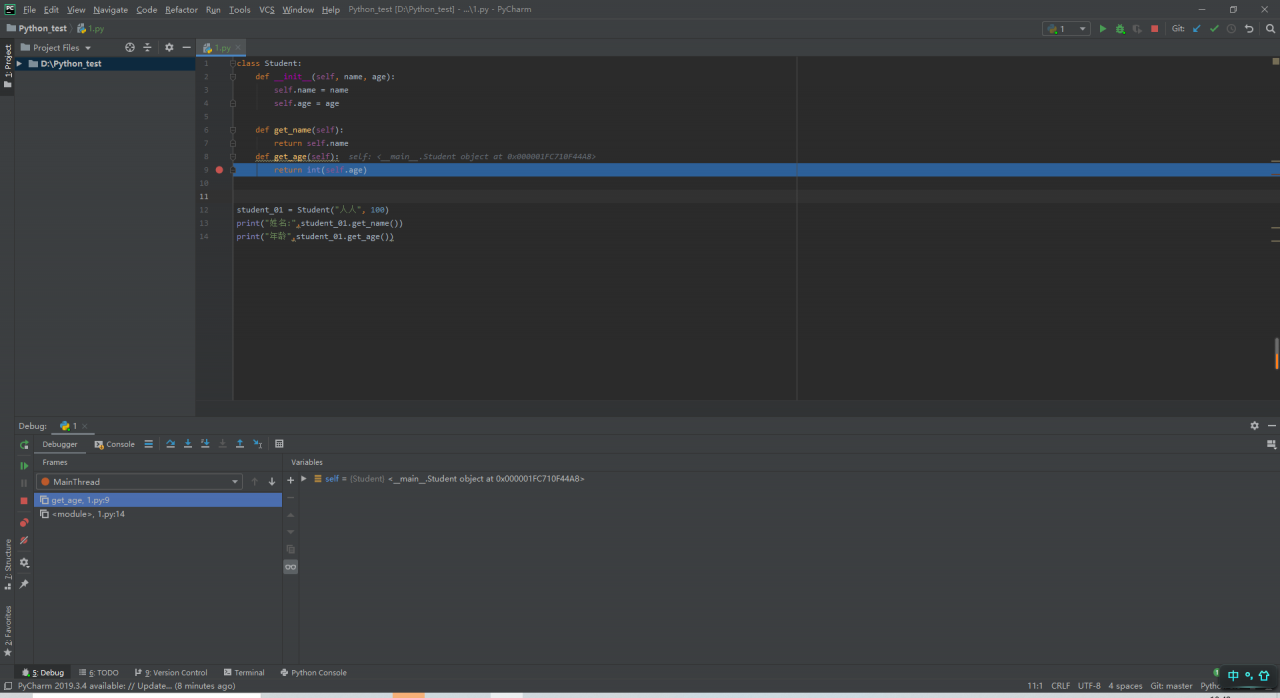The width and height of the screenshot is (1280, 698).
Task: Resume program in debug sidebar
Action: pos(24,466)
